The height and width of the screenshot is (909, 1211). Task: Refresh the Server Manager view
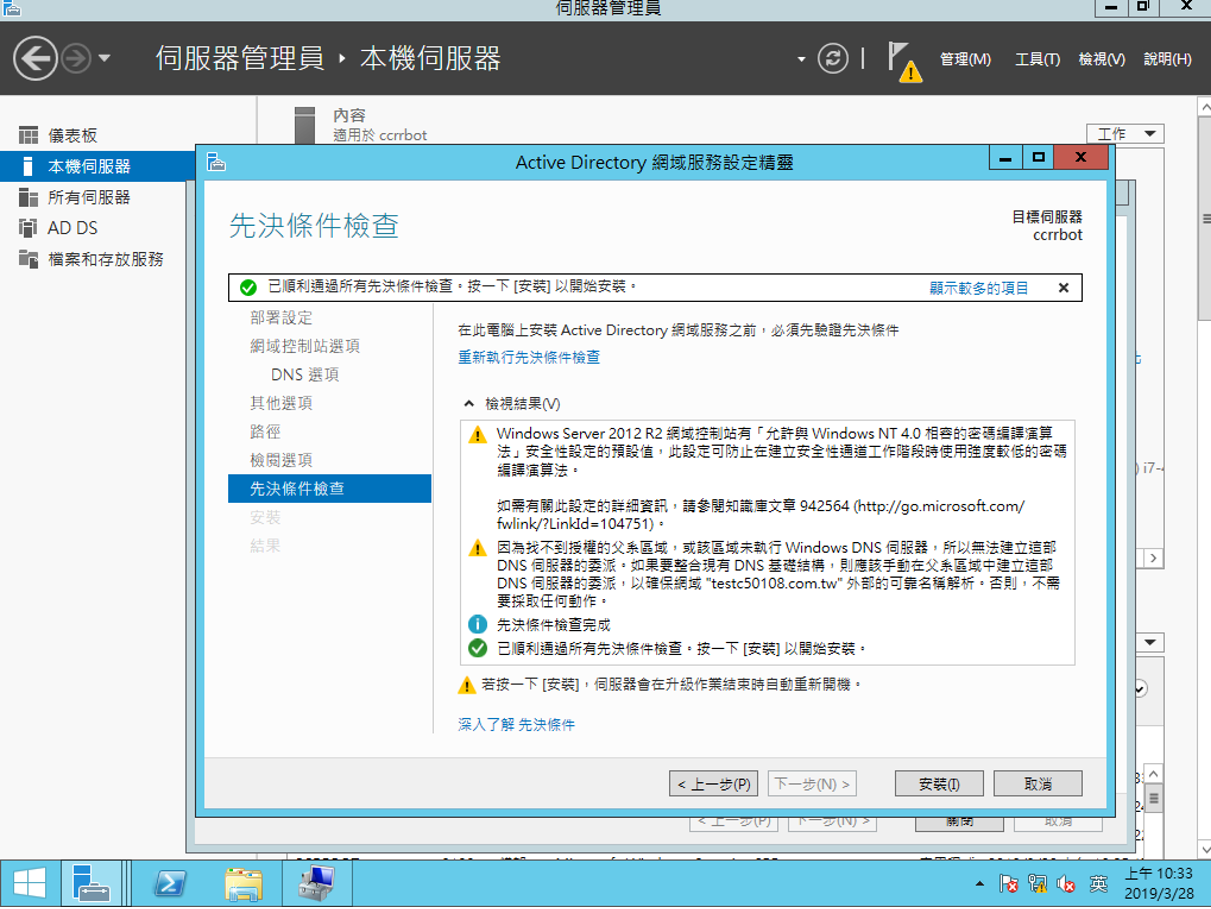(832, 58)
